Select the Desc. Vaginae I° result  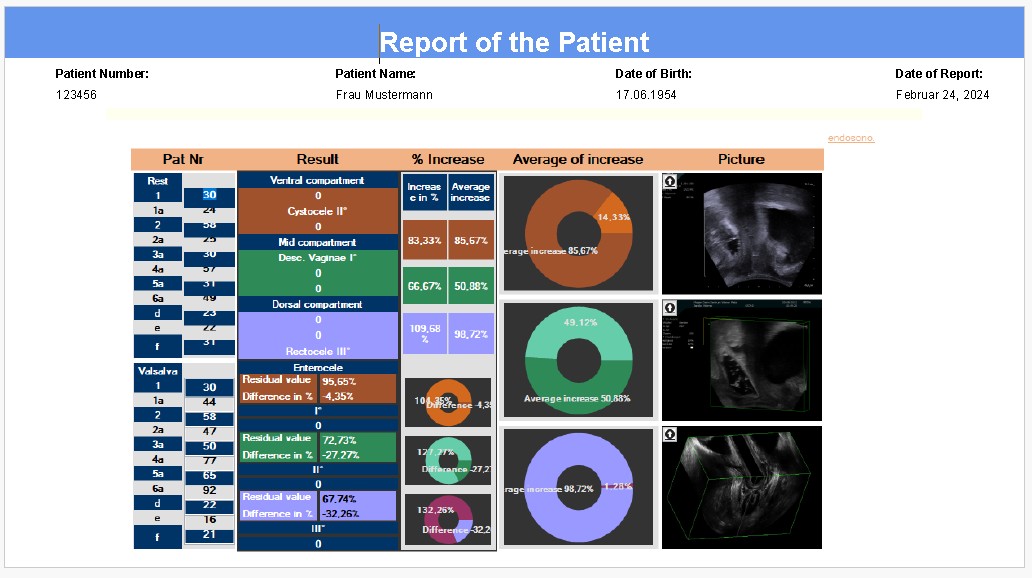click(x=317, y=257)
